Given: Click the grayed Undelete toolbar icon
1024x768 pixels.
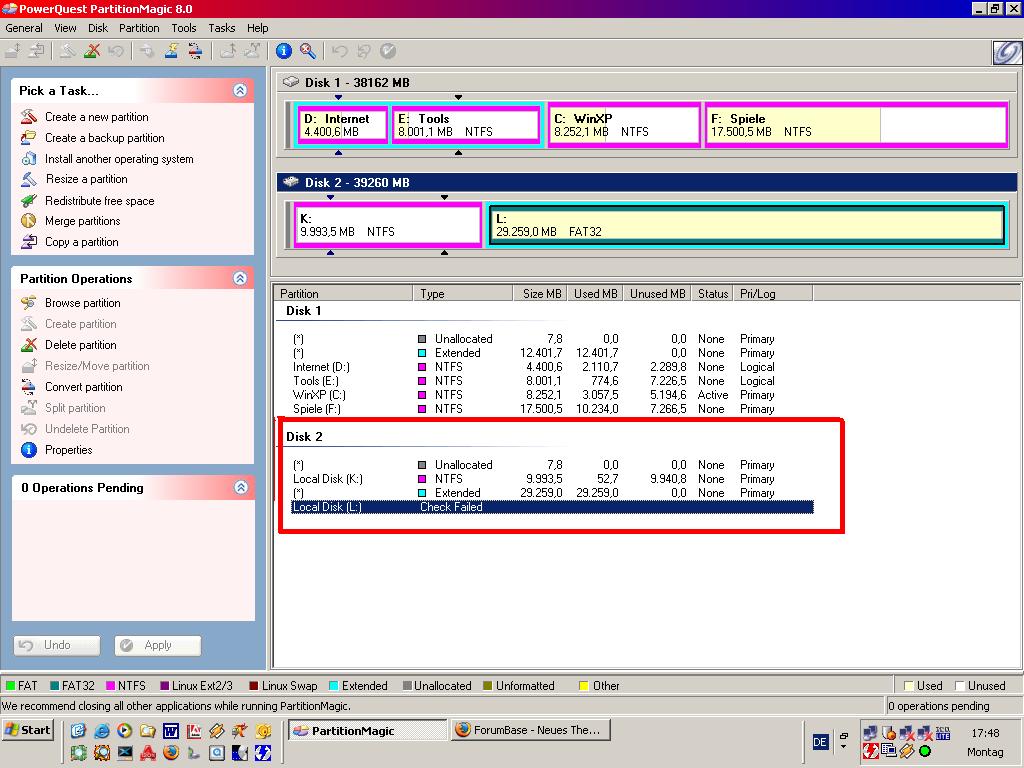Looking at the screenshot, I should 116,51.
